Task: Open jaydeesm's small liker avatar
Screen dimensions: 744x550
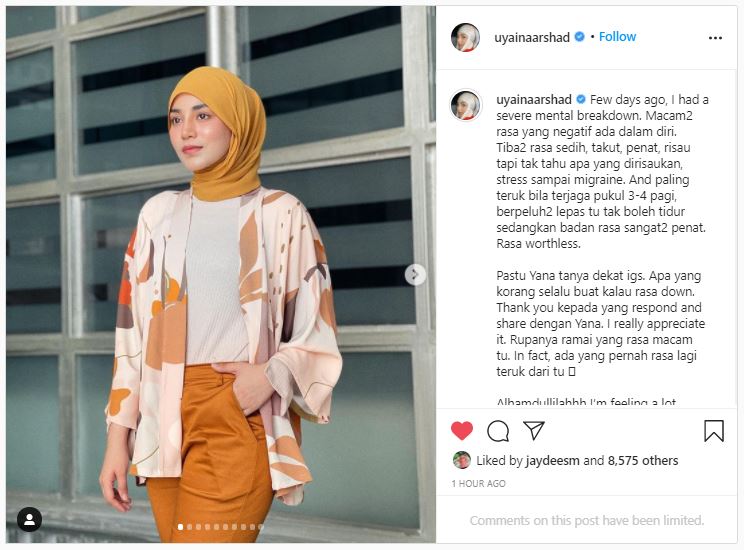Action: click(x=462, y=460)
